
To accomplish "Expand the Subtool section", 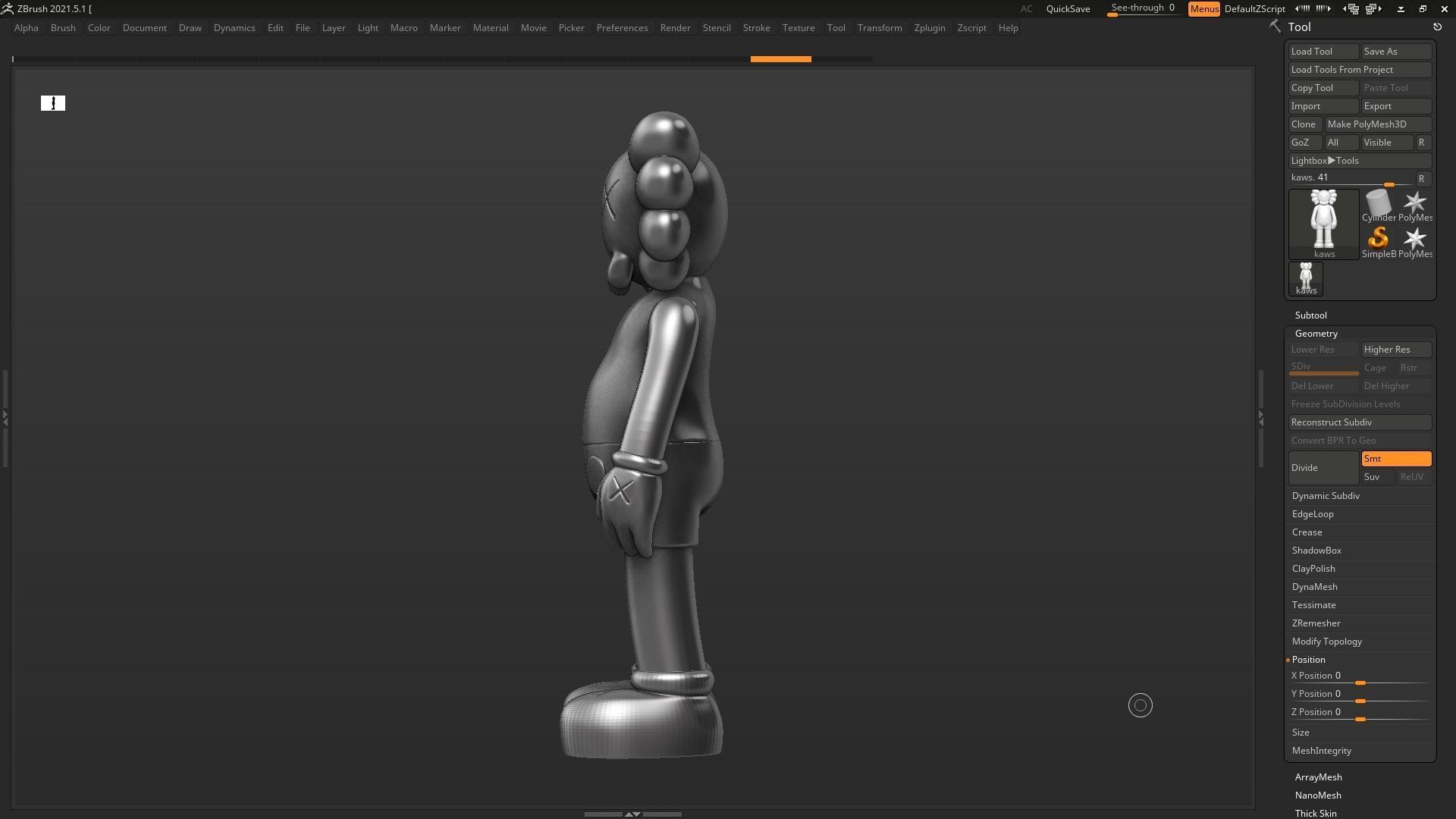I will [1310, 315].
